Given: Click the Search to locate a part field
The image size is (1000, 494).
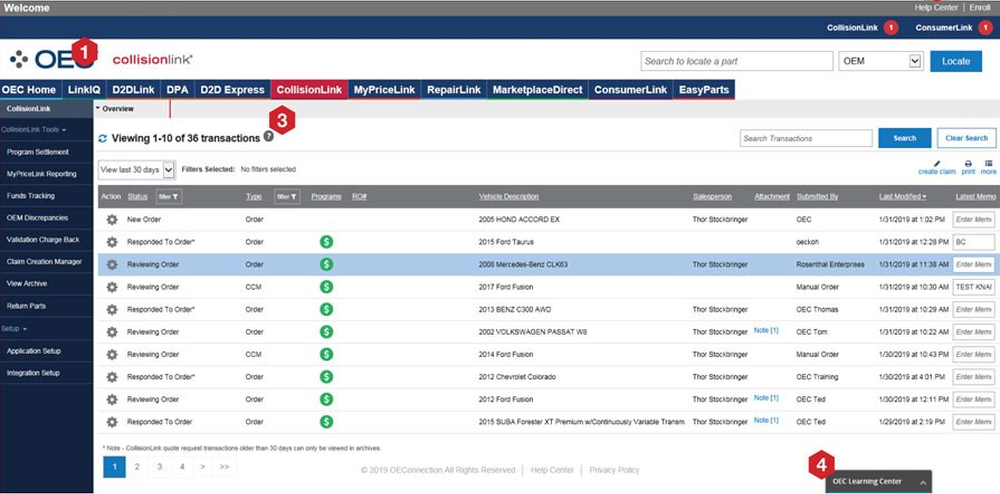Looking at the screenshot, I should pyautogui.click(x=737, y=61).
